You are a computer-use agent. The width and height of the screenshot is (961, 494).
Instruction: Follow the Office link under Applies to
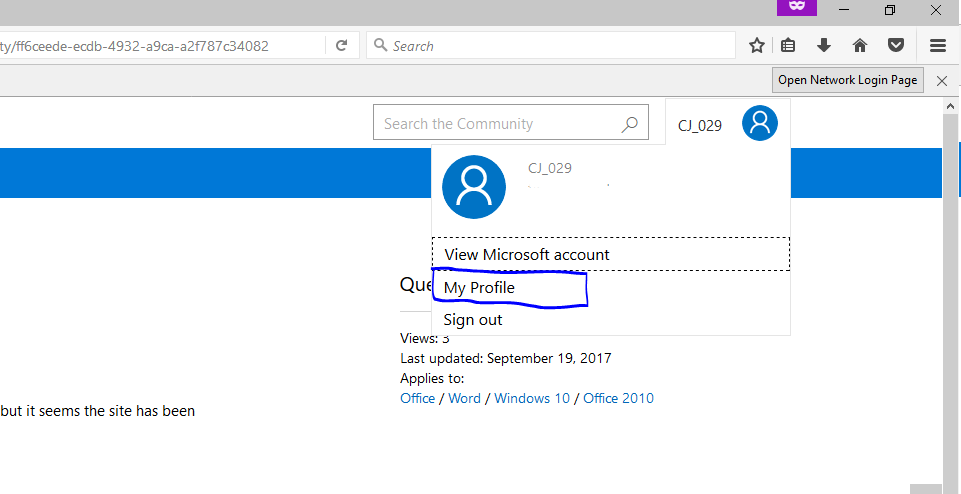point(417,398)
